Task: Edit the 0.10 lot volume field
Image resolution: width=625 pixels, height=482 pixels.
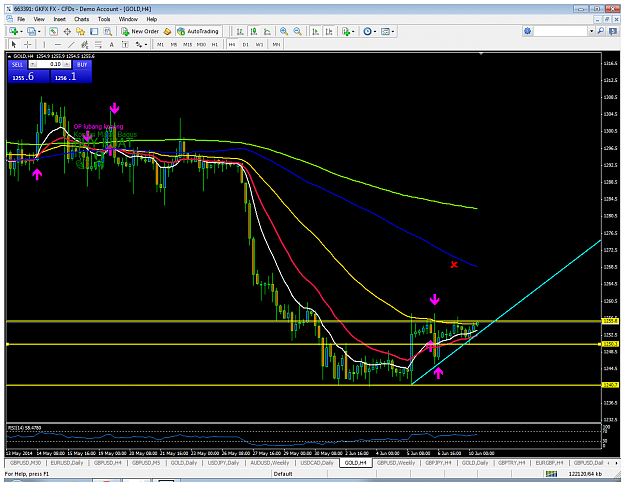Action: [x=50, y=64]
